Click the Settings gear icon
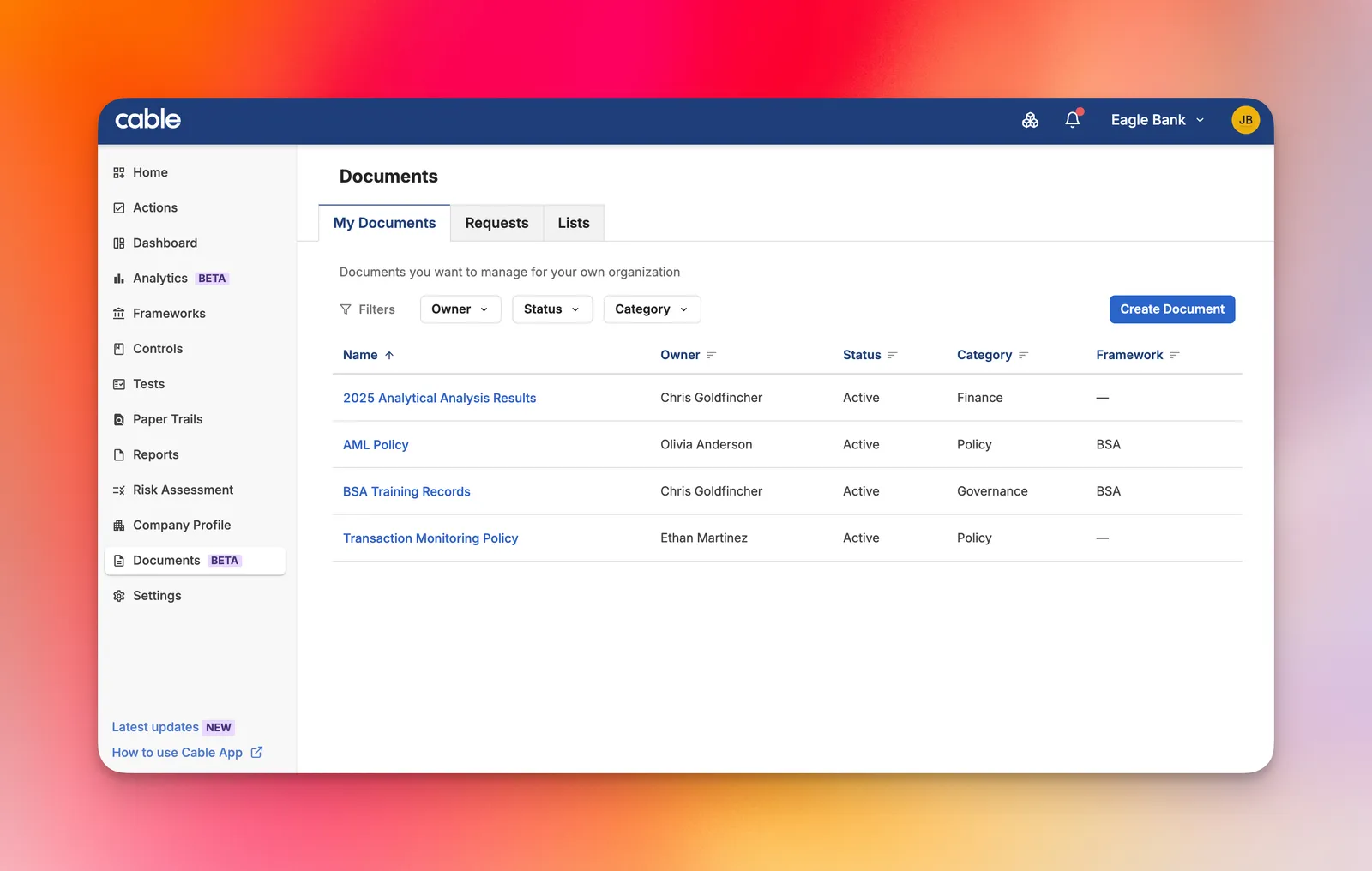Image resolution: width=1372 pixels, height=871 pixels. click(x=119, y=596)
